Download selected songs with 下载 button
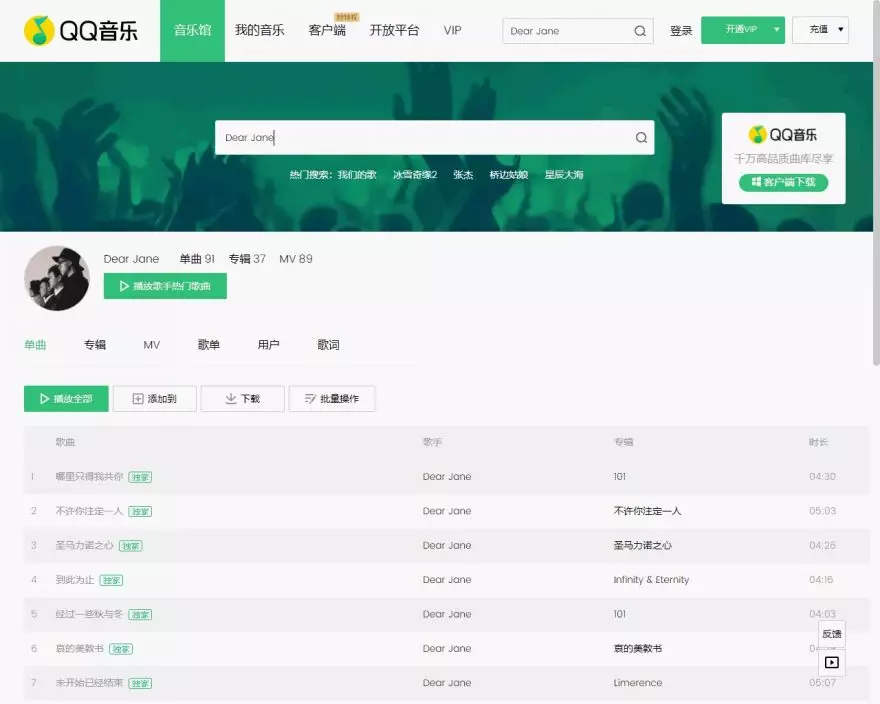This screenshot has width=880, height=704. (x=242, y=399)
